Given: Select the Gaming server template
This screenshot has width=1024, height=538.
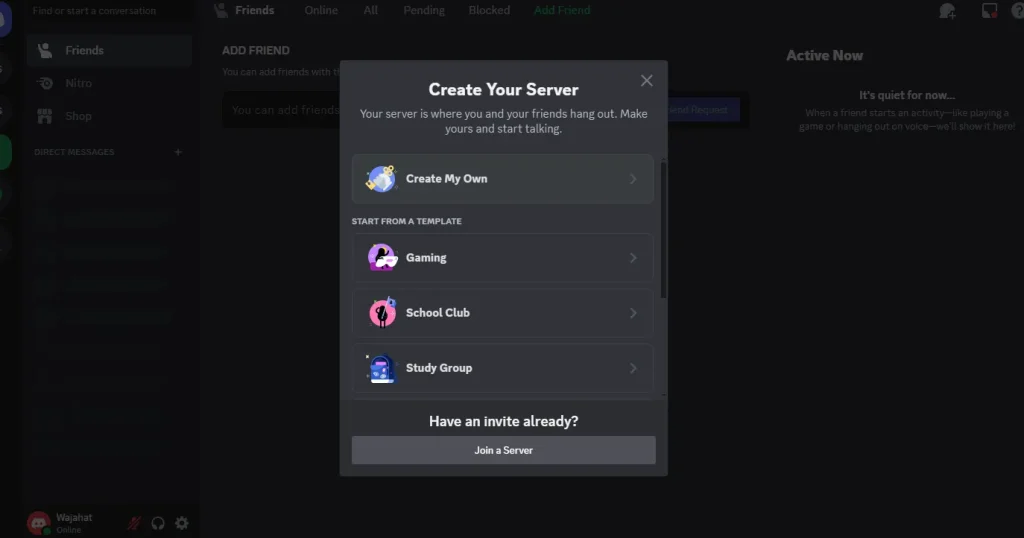Looking at the screenshot, I should pos(502,258).
